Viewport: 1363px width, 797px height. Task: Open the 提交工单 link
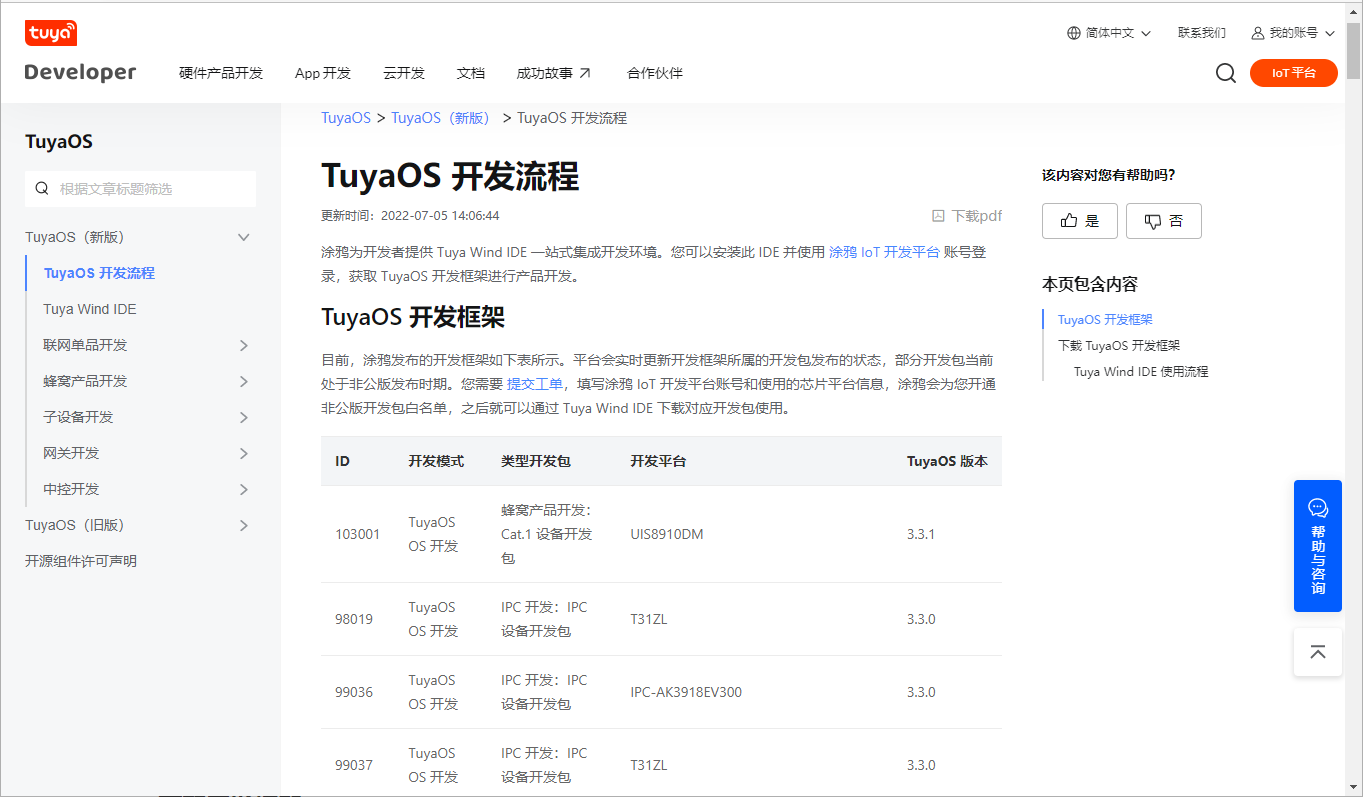tap(534, 383)
